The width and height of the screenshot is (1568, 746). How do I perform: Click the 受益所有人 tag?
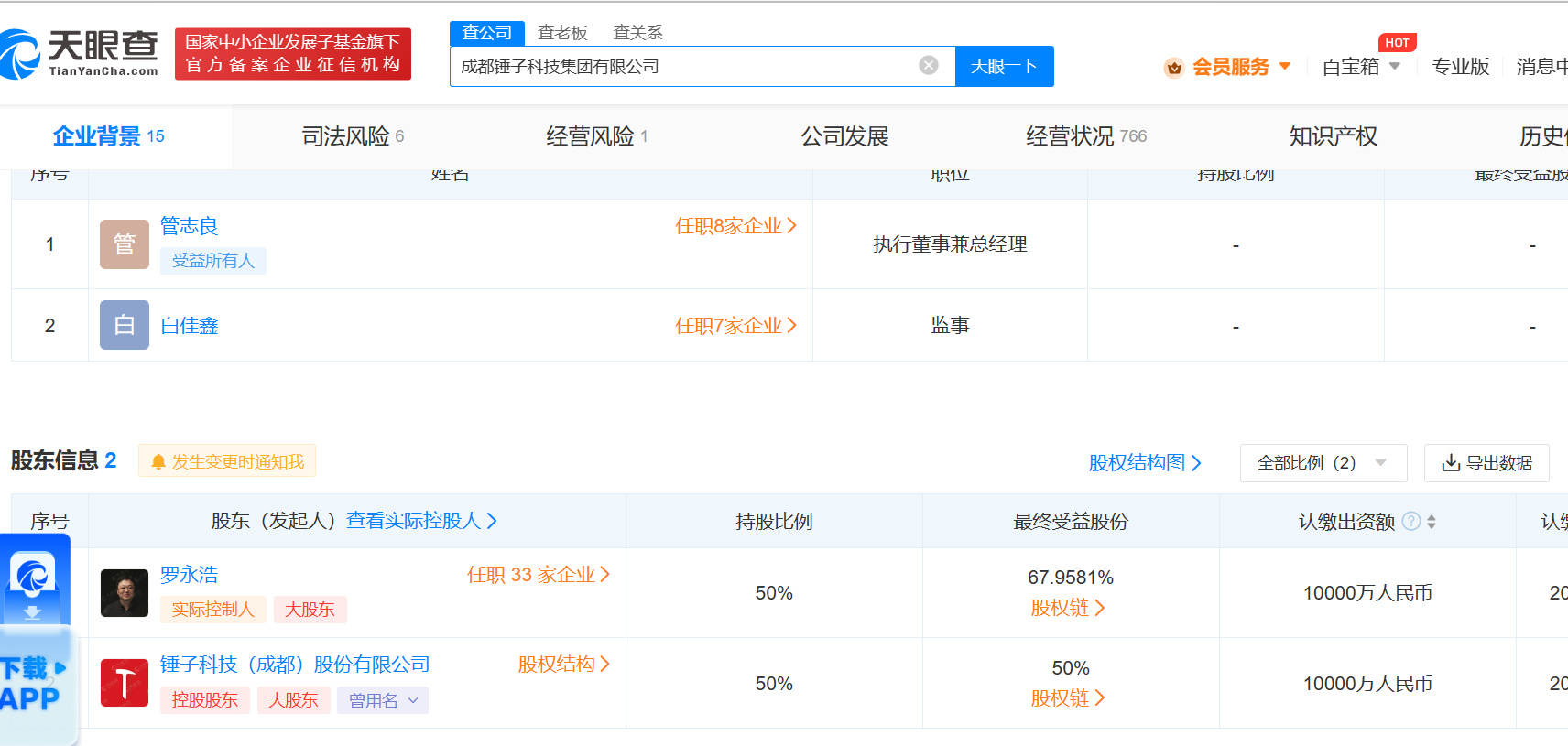click(213, 261)
